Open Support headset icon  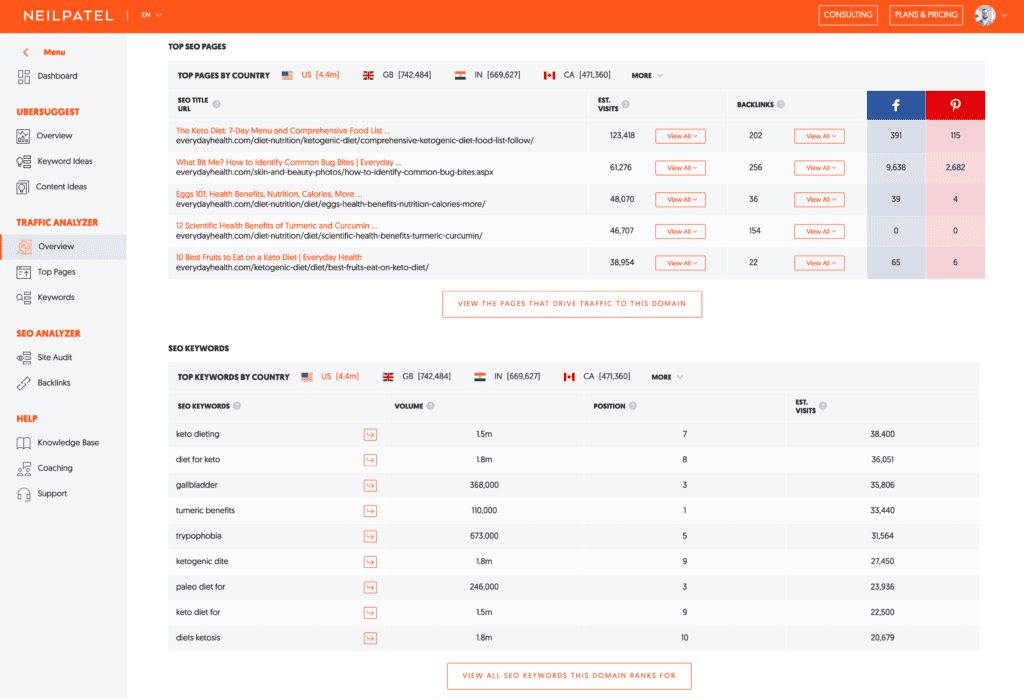[24, 494]
